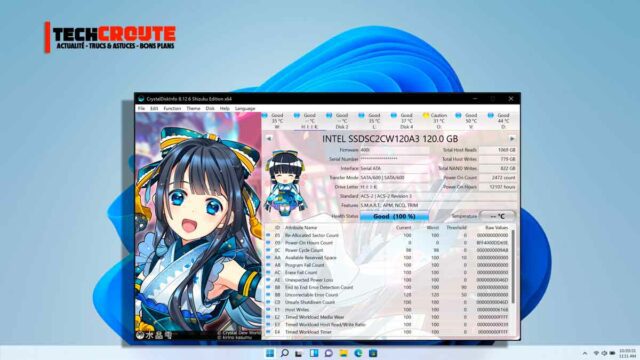Go to next disk with right arrow
The height and width of the screenshot is (360, 640).
(x=512, y=139)
